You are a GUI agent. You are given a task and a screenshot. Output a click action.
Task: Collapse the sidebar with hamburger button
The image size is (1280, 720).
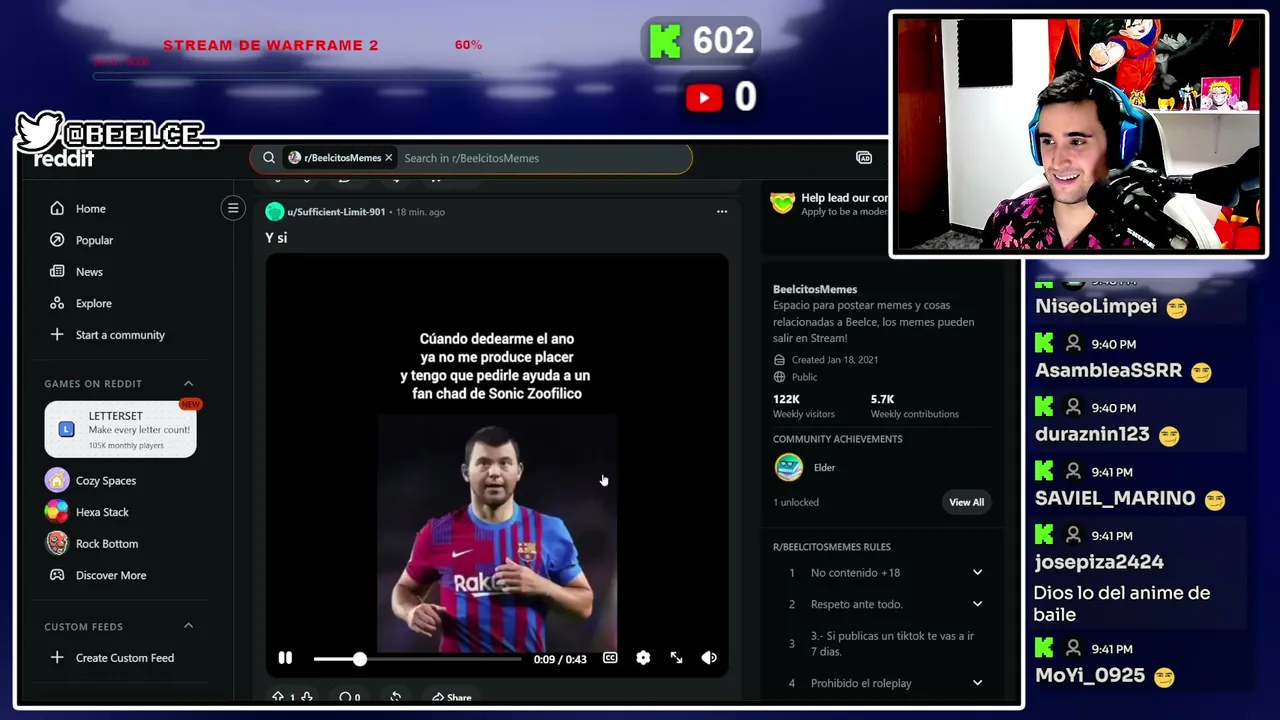pyautogui.click(x=233, y=208)
